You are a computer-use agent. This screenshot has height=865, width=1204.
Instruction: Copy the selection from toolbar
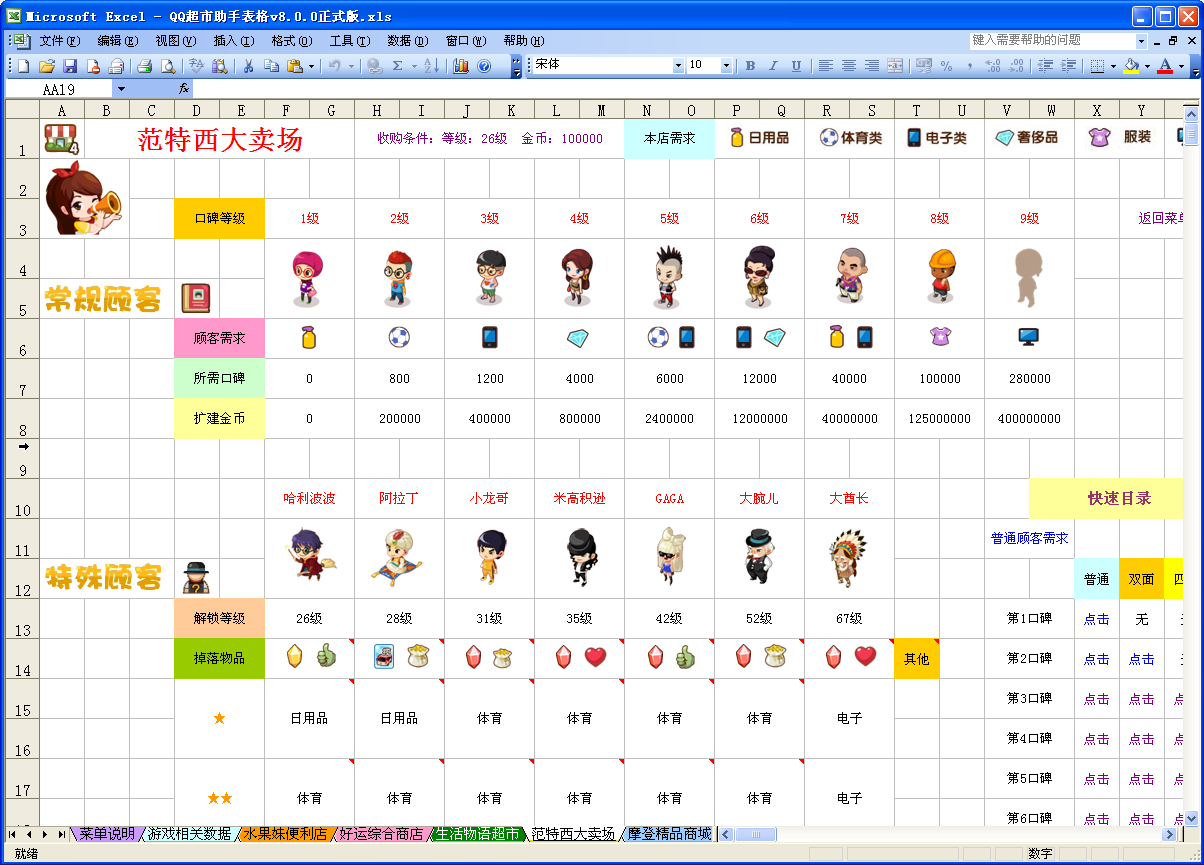[x=271, y=66]
